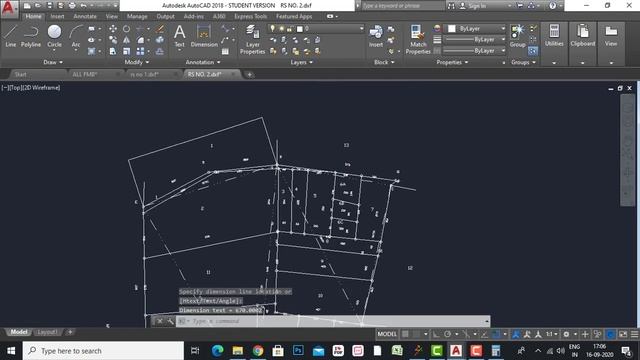The height and width of the screenshot is (360, 640).
Task: Toggle polar tracking in status bar
Action: point(448,334)
